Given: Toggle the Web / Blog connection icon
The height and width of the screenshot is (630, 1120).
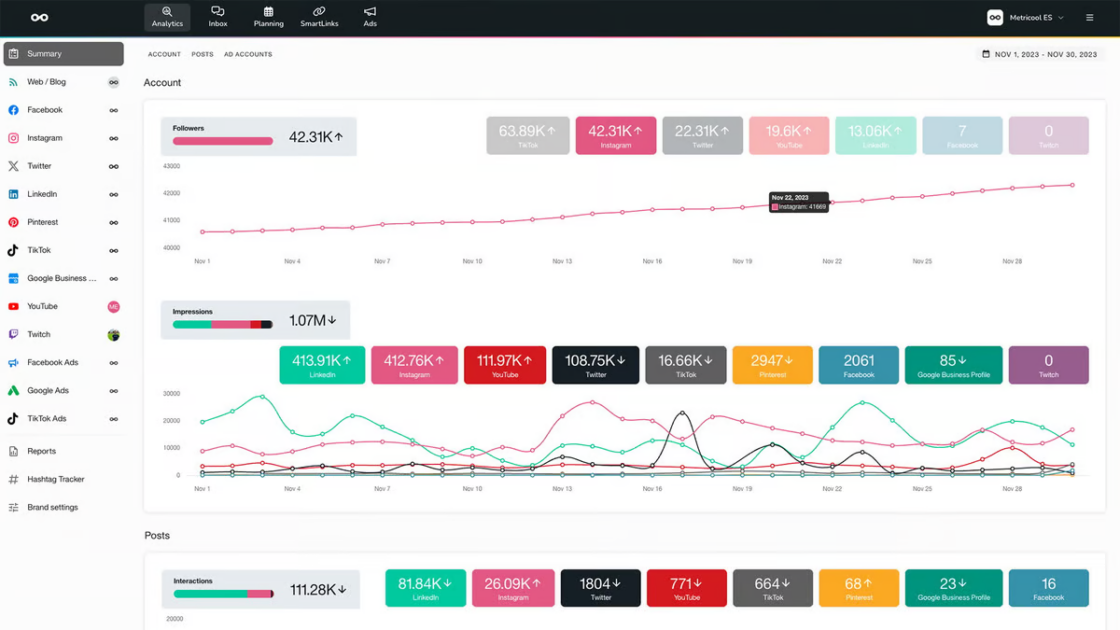Looking at the screenshot, I should point(113,82).
